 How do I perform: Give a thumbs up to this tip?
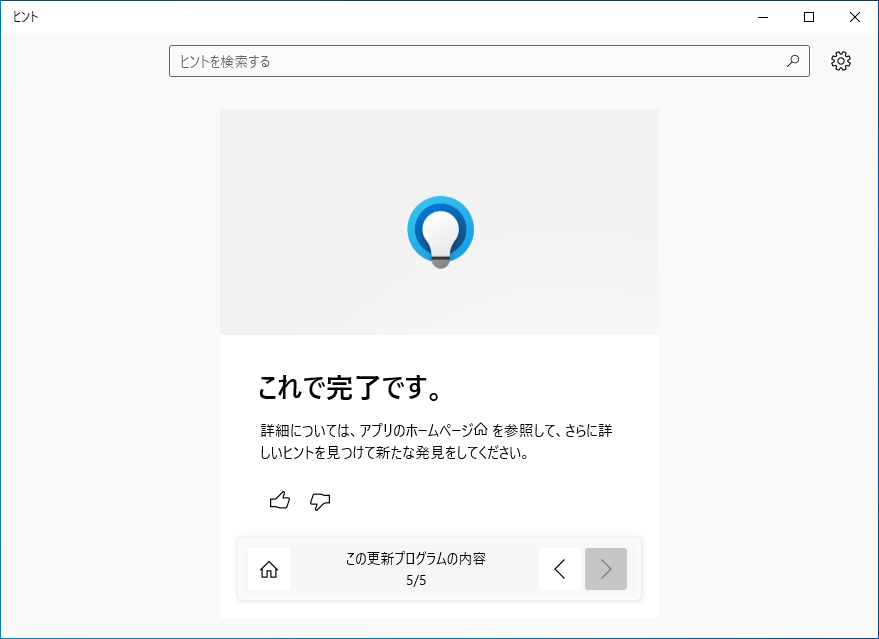point(280,500)
